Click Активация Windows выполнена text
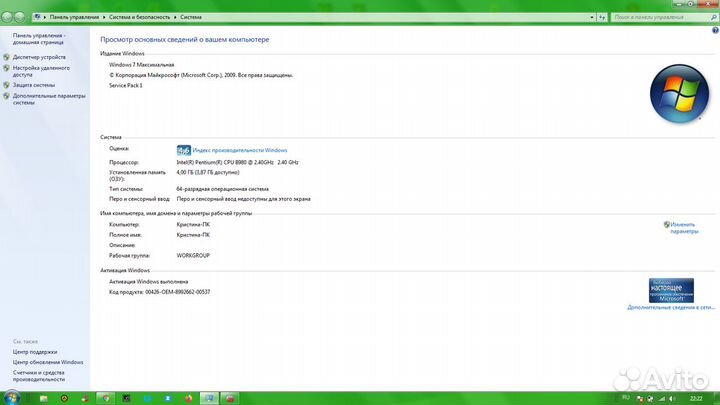 (148, 281)
